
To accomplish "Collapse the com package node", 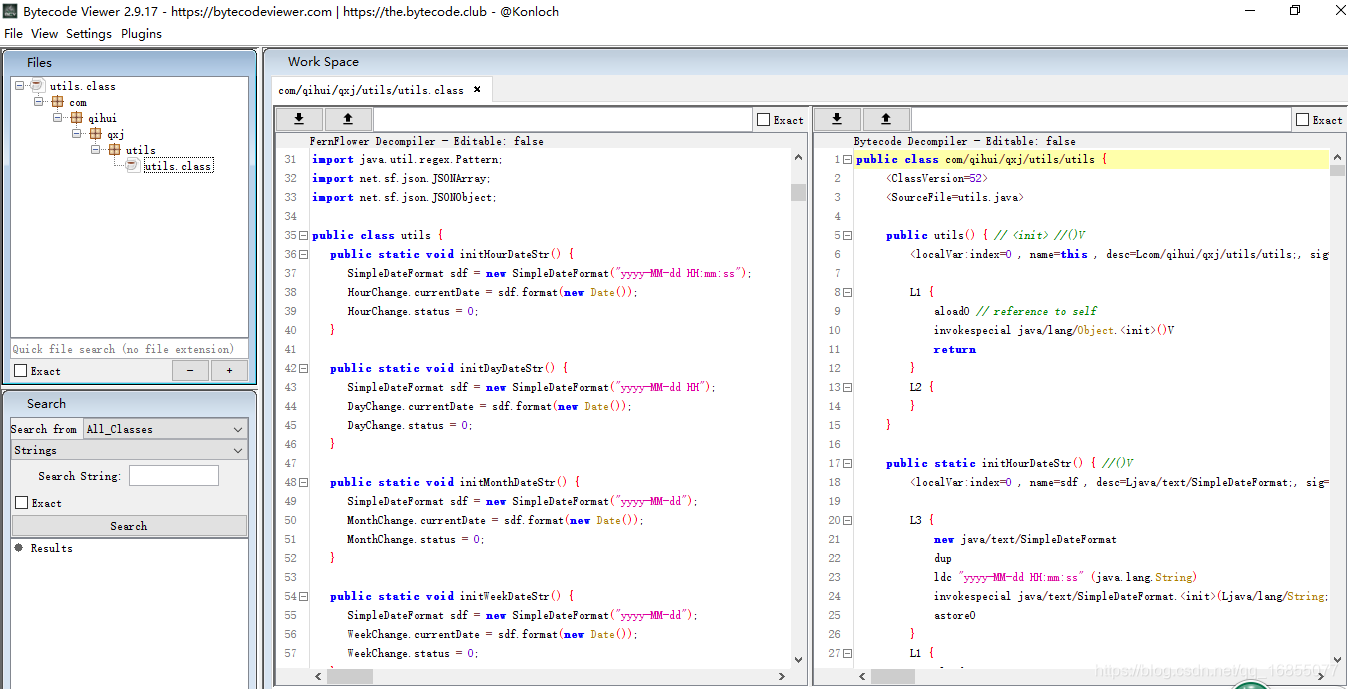I will click(39, 102).
